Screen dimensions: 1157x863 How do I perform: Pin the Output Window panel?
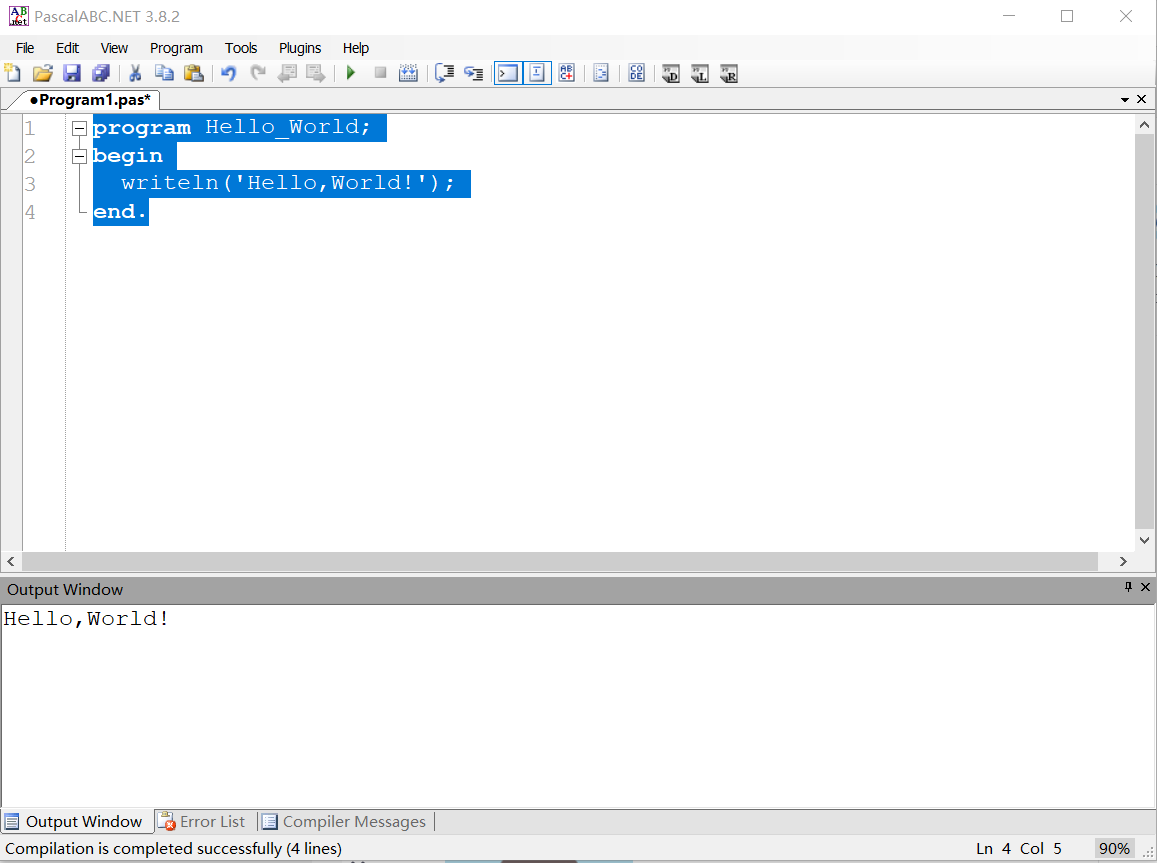click(1128, 587)
